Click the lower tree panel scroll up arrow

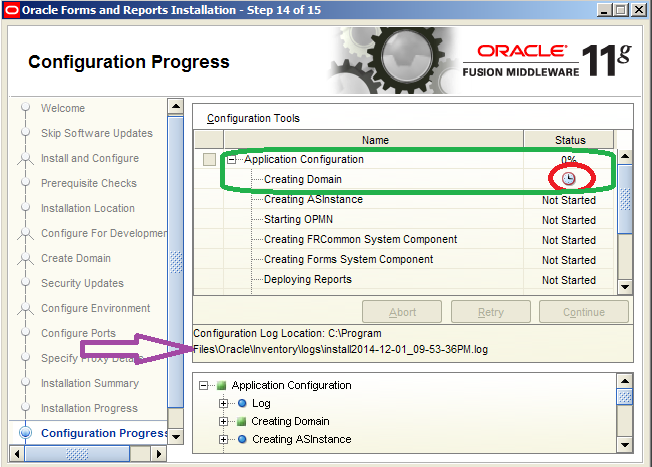(625, 381)
